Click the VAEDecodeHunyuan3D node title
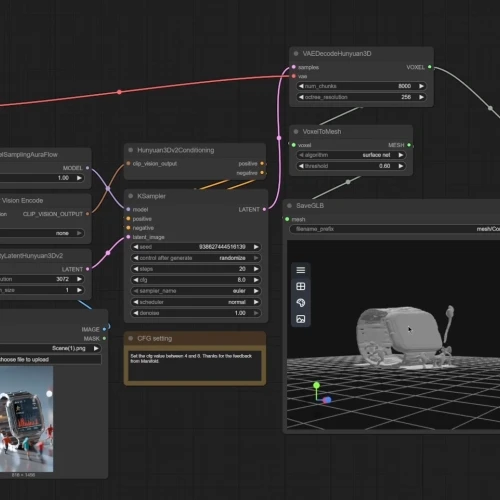 (x=337, y=54)
